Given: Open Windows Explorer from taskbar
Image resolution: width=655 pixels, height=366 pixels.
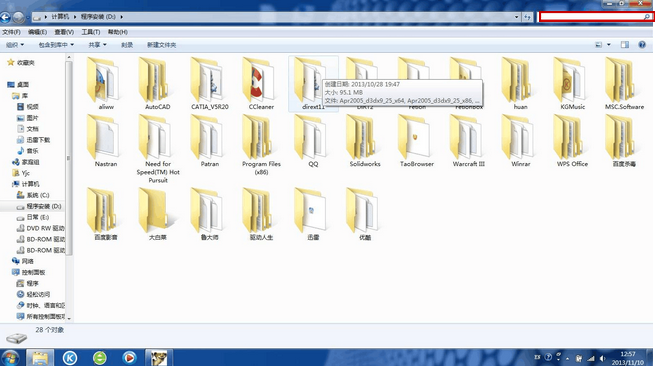Looking at the screenshot, I should 40,358.
